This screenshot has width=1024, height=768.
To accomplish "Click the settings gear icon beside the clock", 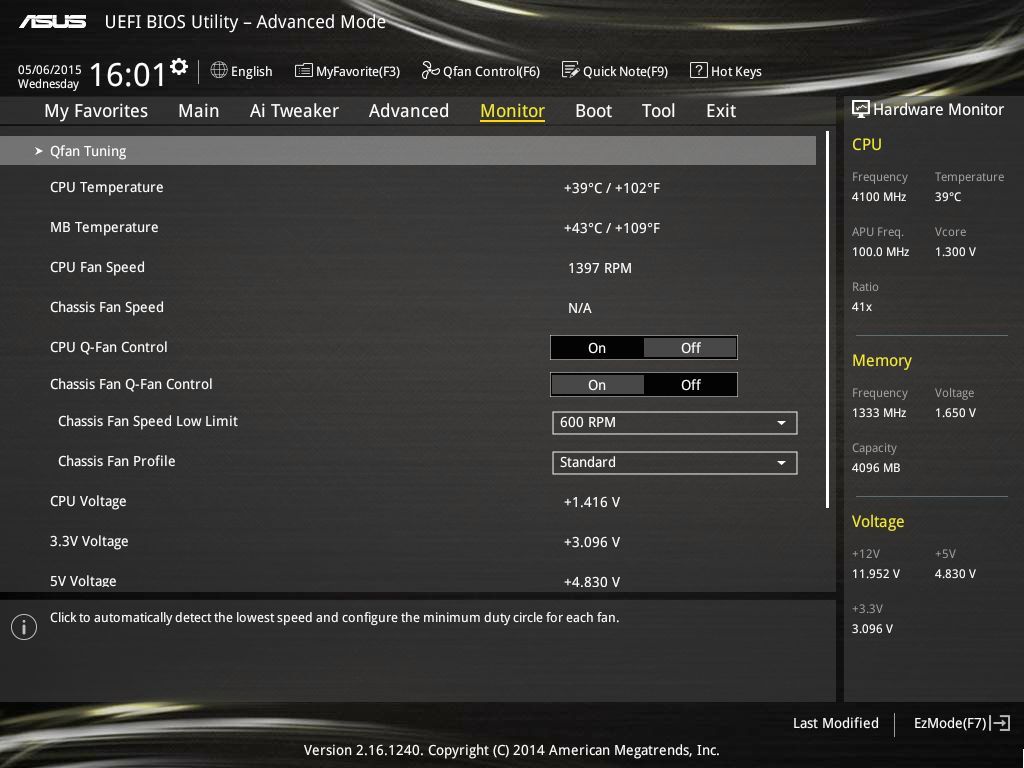I will [179, 67].
